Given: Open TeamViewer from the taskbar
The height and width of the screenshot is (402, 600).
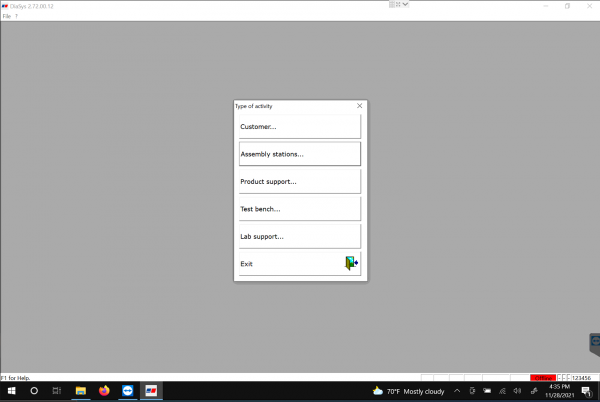Looking at the screenshot, I should coord(127,391).
